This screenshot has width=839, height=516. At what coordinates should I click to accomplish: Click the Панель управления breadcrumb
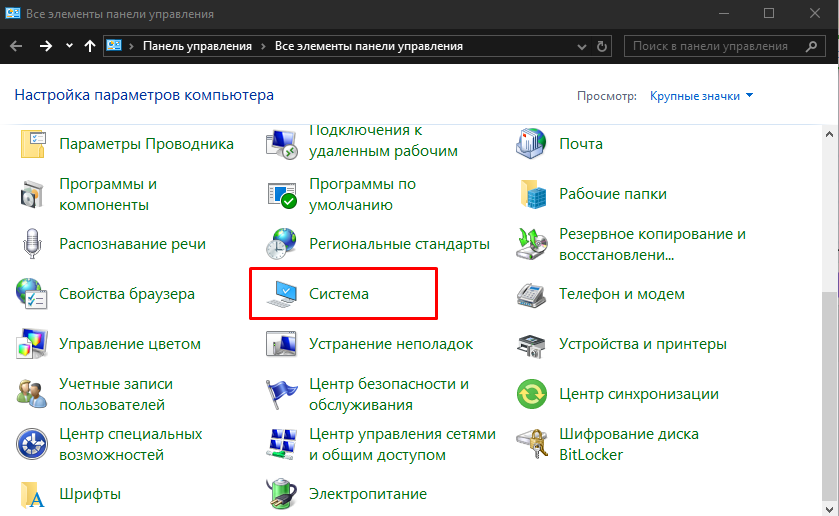[198, 46]
